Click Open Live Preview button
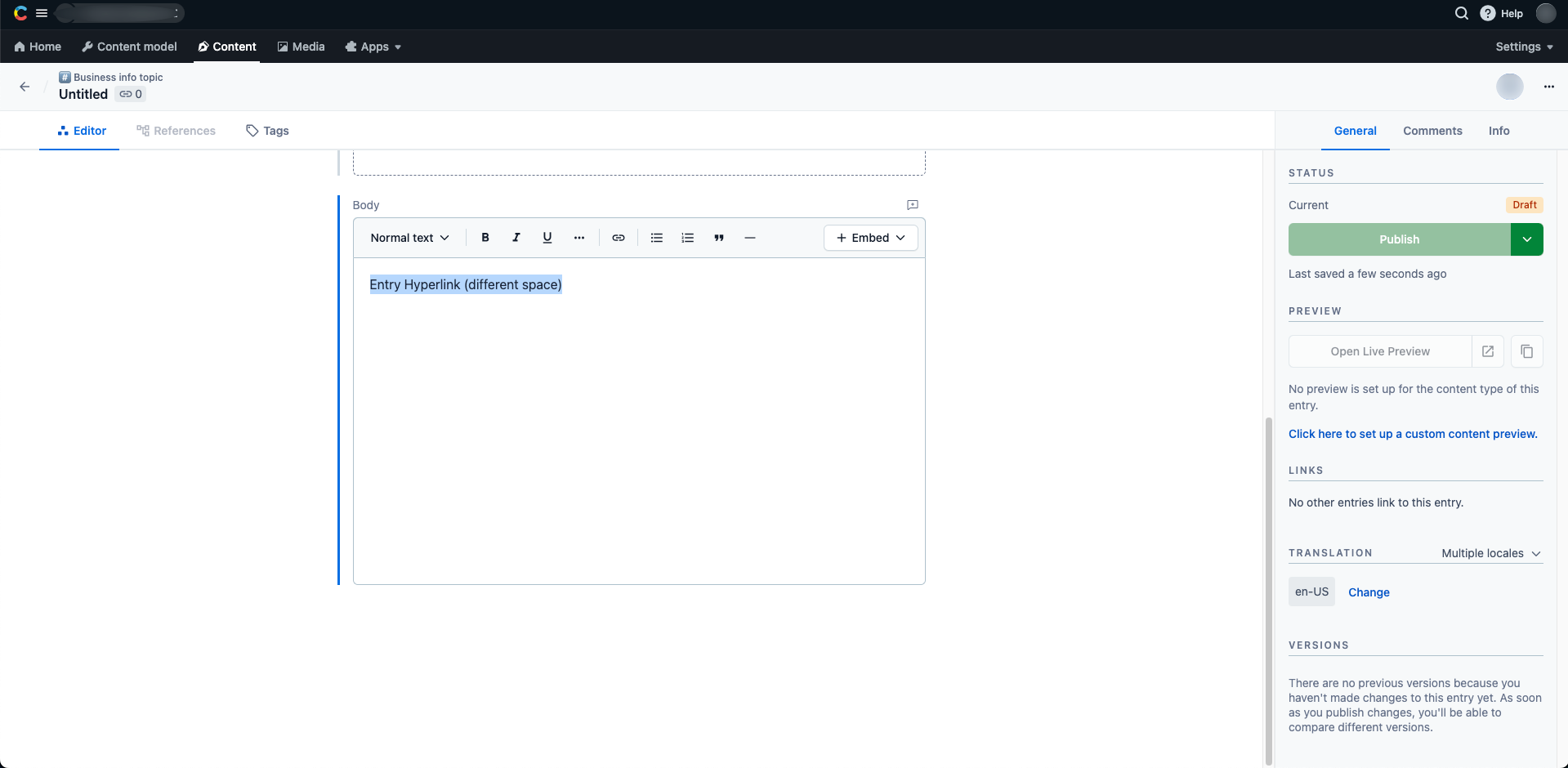 pos(1380,351)
